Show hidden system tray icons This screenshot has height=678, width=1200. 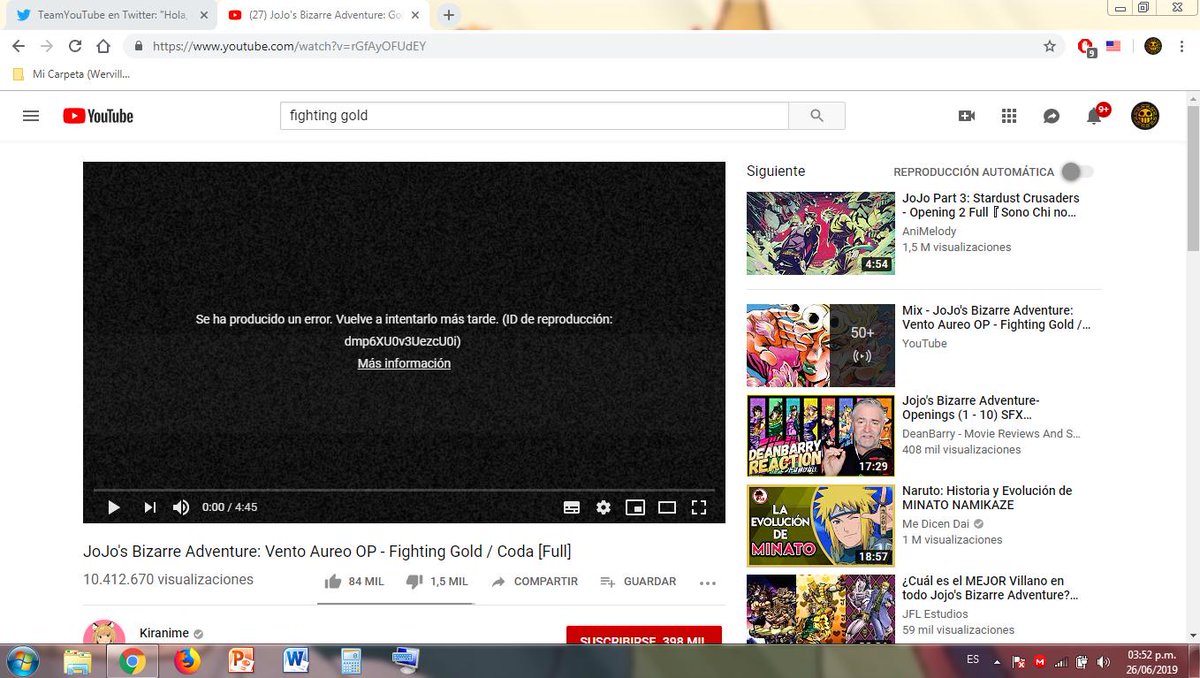point(996,661)
